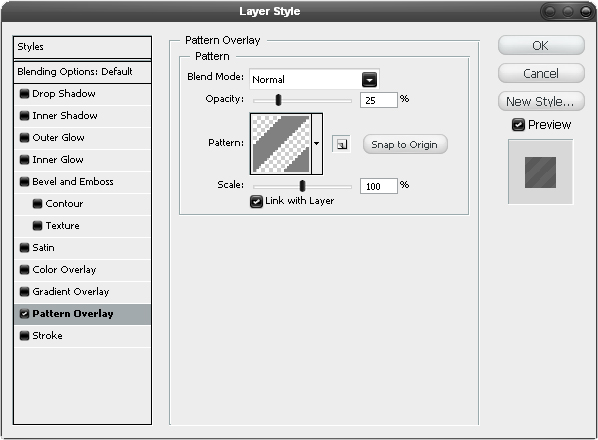Viewport: 598px width, 440px height.
Task: Click the OK button
Action: (541, 45)
